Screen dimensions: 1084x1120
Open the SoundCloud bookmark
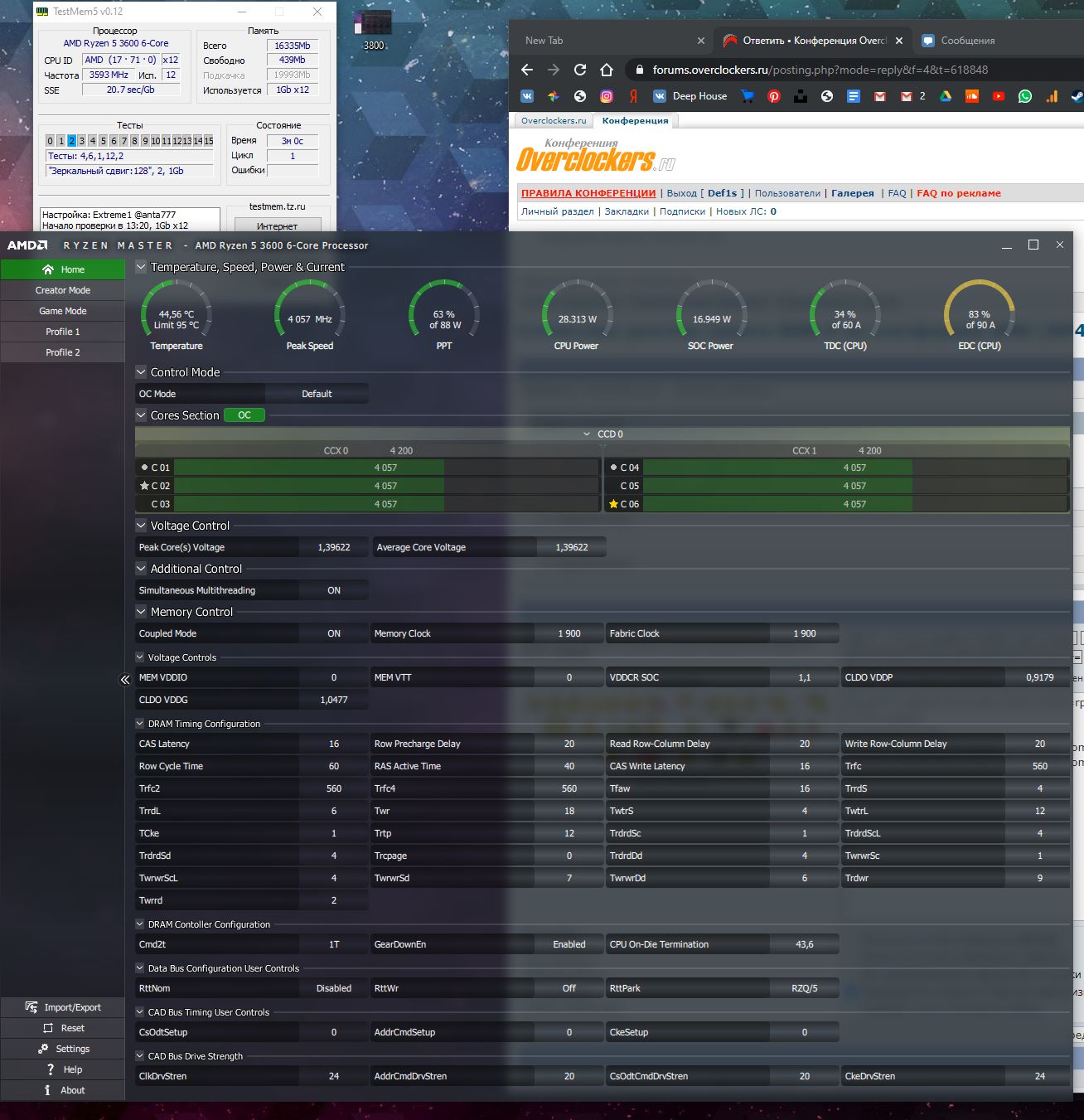pyautogui.click(x=972, y=96)
